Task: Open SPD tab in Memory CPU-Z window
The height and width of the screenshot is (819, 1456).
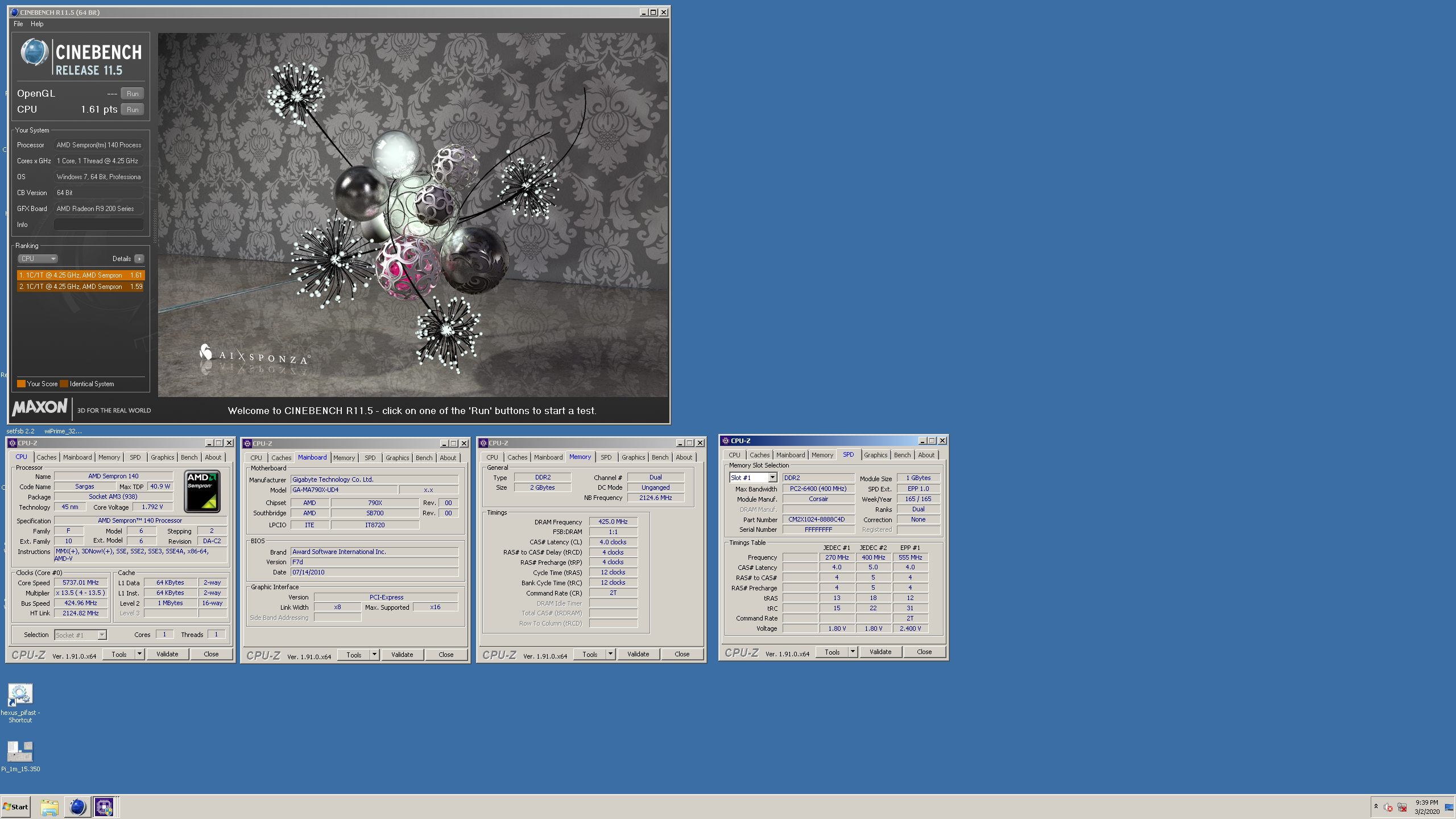Action: click(x=606, y=457)
